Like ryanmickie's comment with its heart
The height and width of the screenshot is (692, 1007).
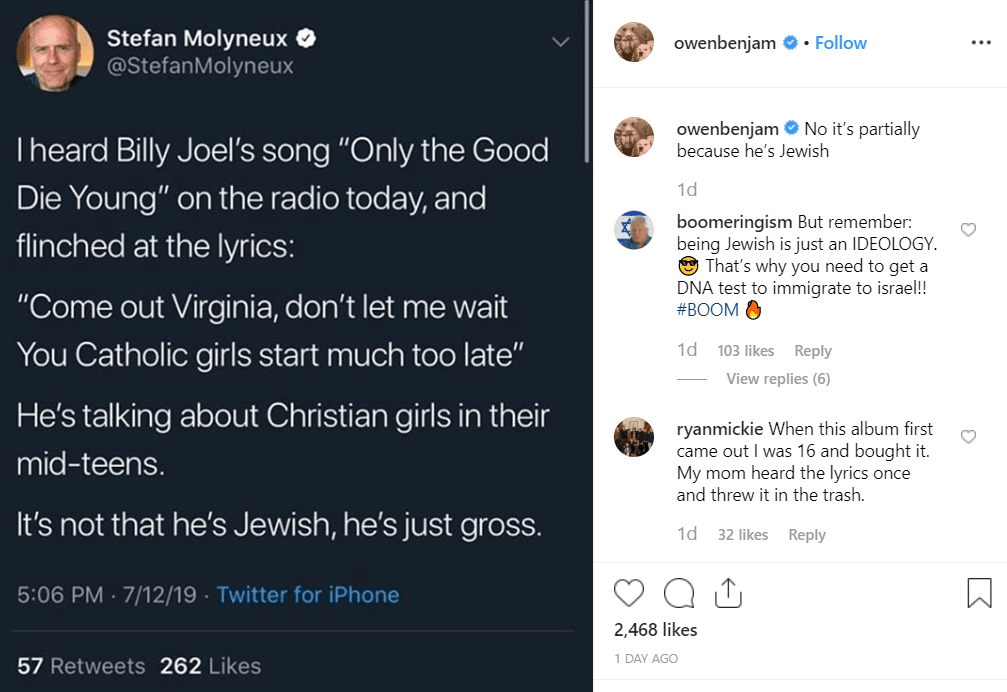pyautogui.click(x=968, y=437)
